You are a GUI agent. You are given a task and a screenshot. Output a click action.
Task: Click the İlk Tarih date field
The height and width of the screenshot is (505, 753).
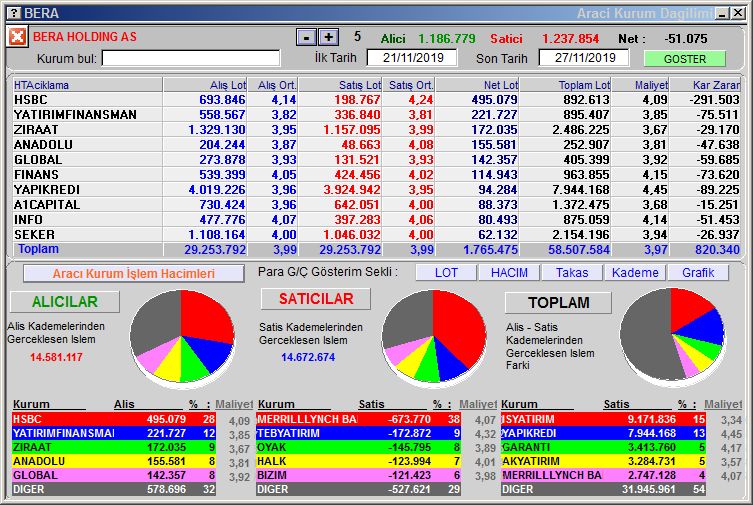[x=412, y=58]
